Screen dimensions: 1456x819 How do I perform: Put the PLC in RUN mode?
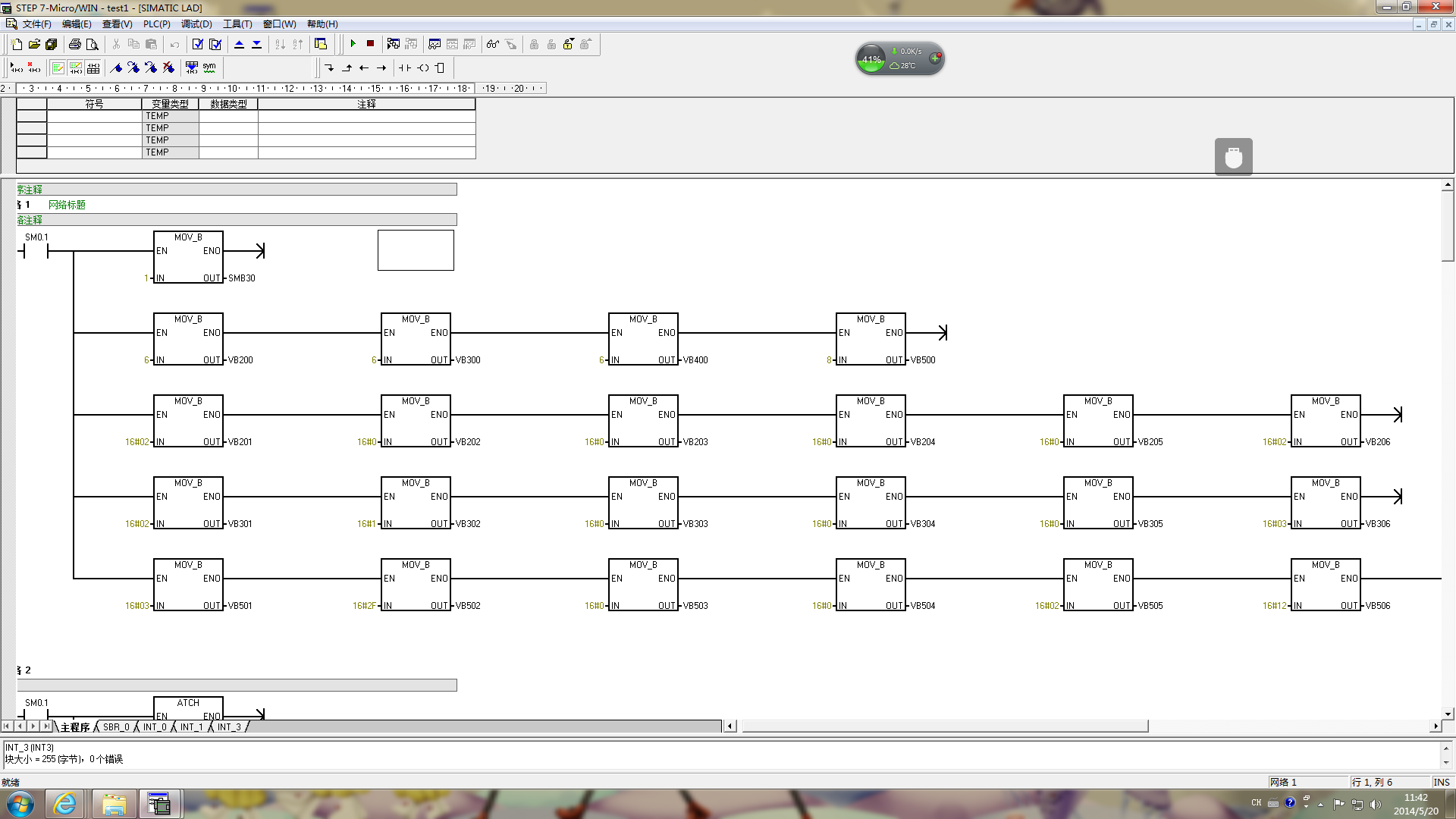coord(353,44)
